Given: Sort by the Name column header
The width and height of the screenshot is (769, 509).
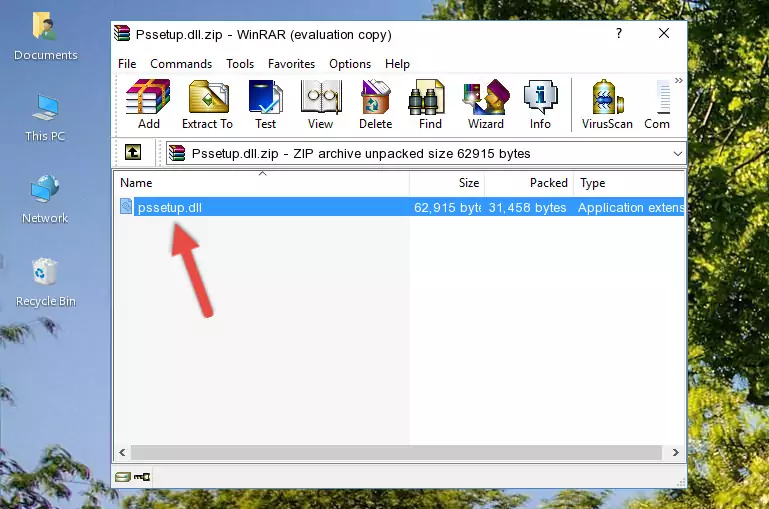Looking at the screenshot, I should click(262, 183).
